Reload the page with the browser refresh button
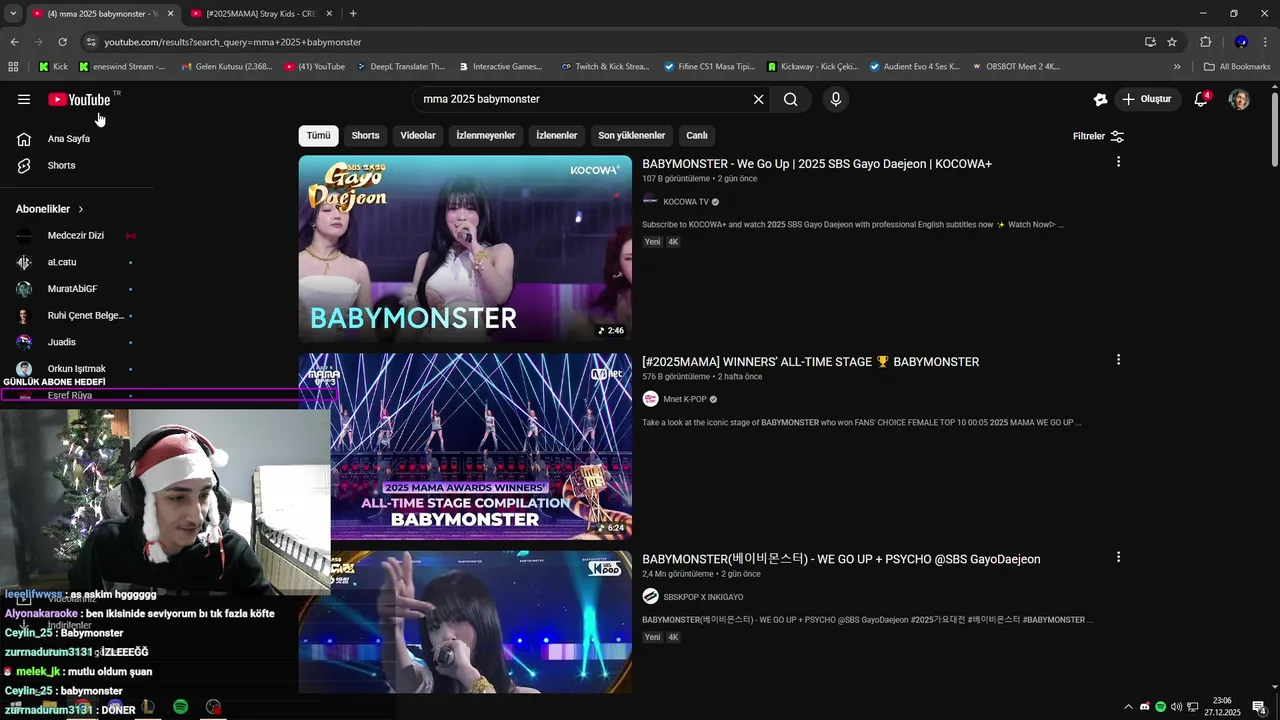 [62, 42]
